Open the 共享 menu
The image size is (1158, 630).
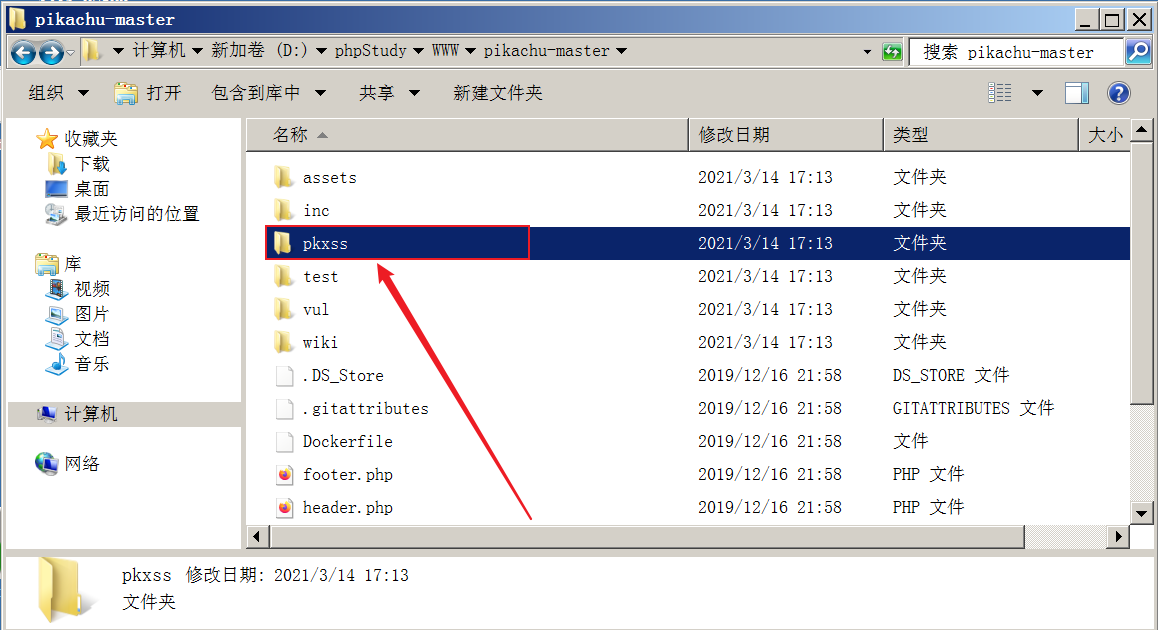[x=389, y=93]
